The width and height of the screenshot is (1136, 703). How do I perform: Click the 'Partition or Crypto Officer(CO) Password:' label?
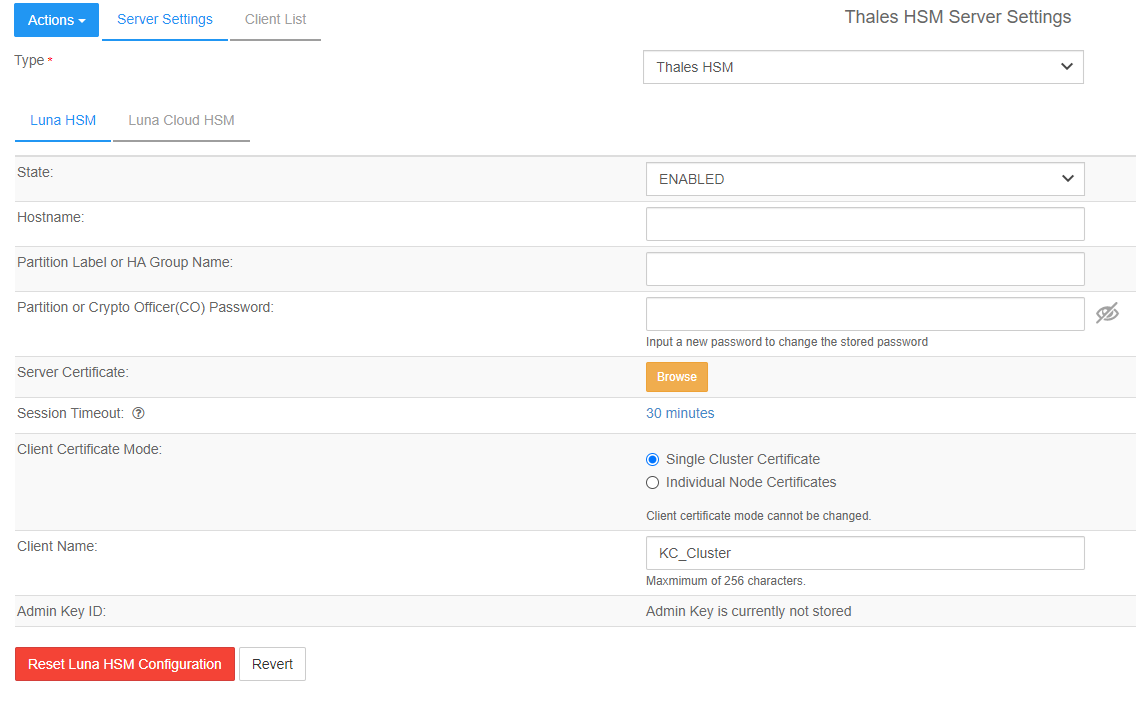pyautogui.click(x=146, y=307)
